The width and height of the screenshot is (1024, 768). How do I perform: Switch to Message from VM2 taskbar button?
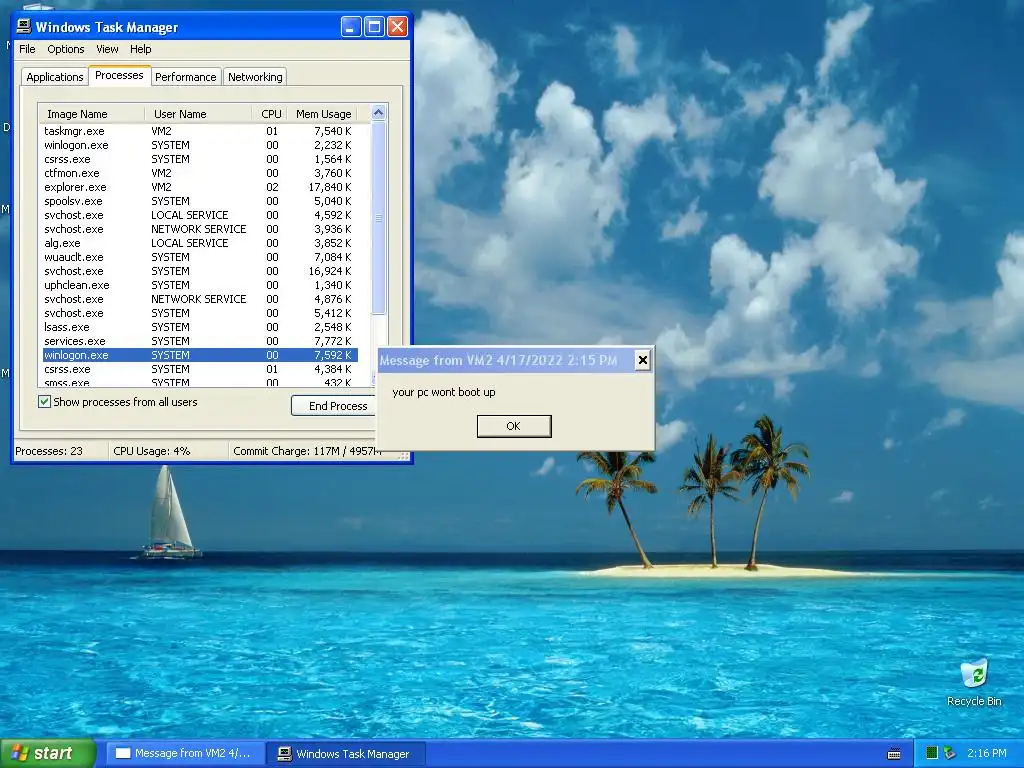coord(185,754)
